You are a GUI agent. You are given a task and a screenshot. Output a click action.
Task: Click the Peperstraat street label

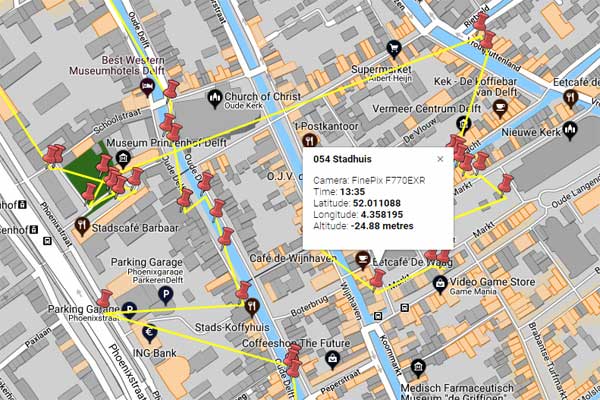[x=341, y=381]
